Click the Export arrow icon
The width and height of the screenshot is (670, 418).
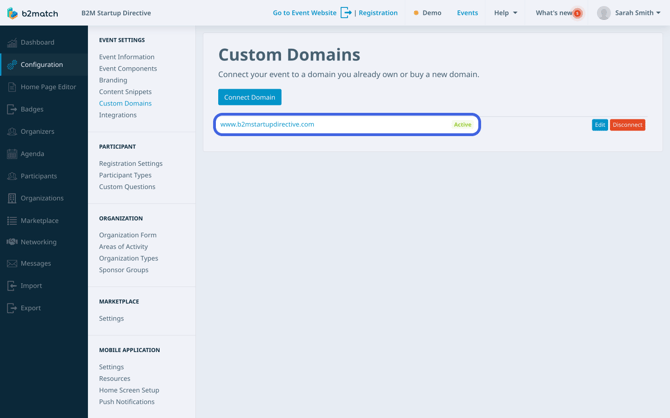pos(12,308)
